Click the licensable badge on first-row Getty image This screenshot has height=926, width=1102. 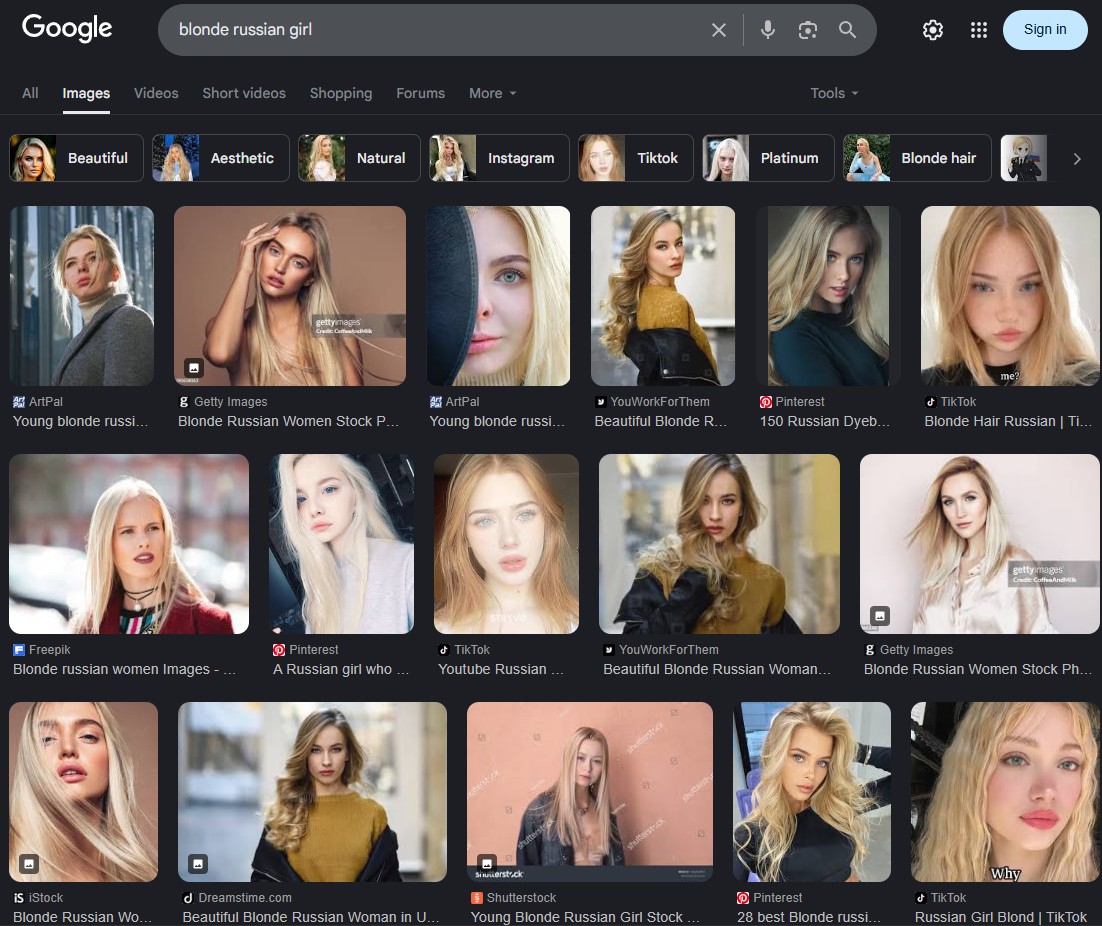(194, 367)
